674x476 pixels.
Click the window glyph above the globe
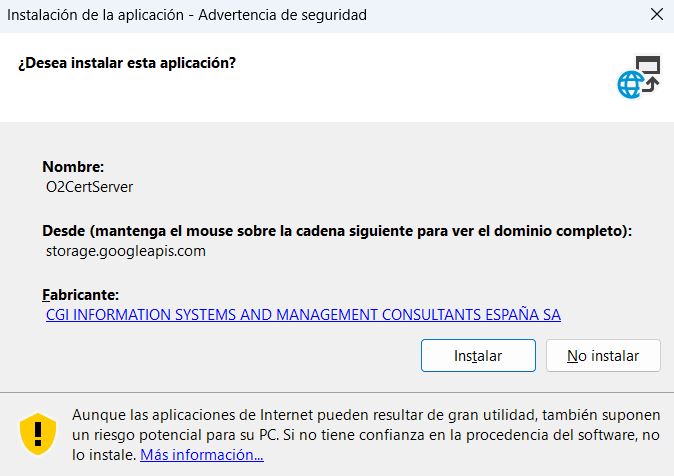(x=648, y=64)
